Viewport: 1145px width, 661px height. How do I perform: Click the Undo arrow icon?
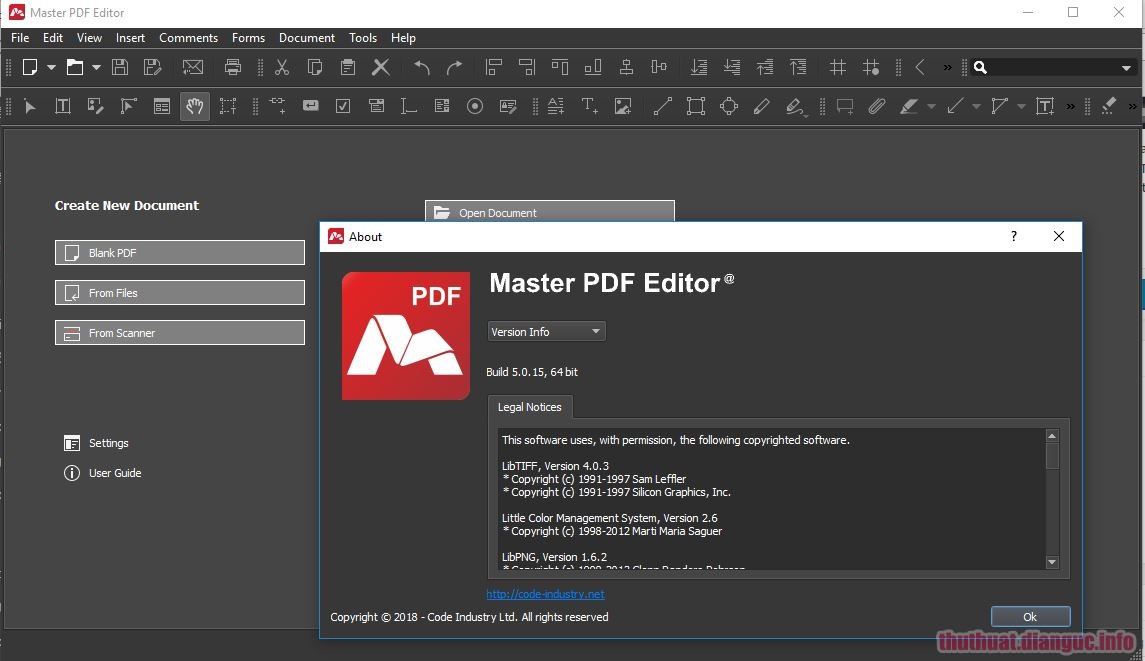[421, 67]
